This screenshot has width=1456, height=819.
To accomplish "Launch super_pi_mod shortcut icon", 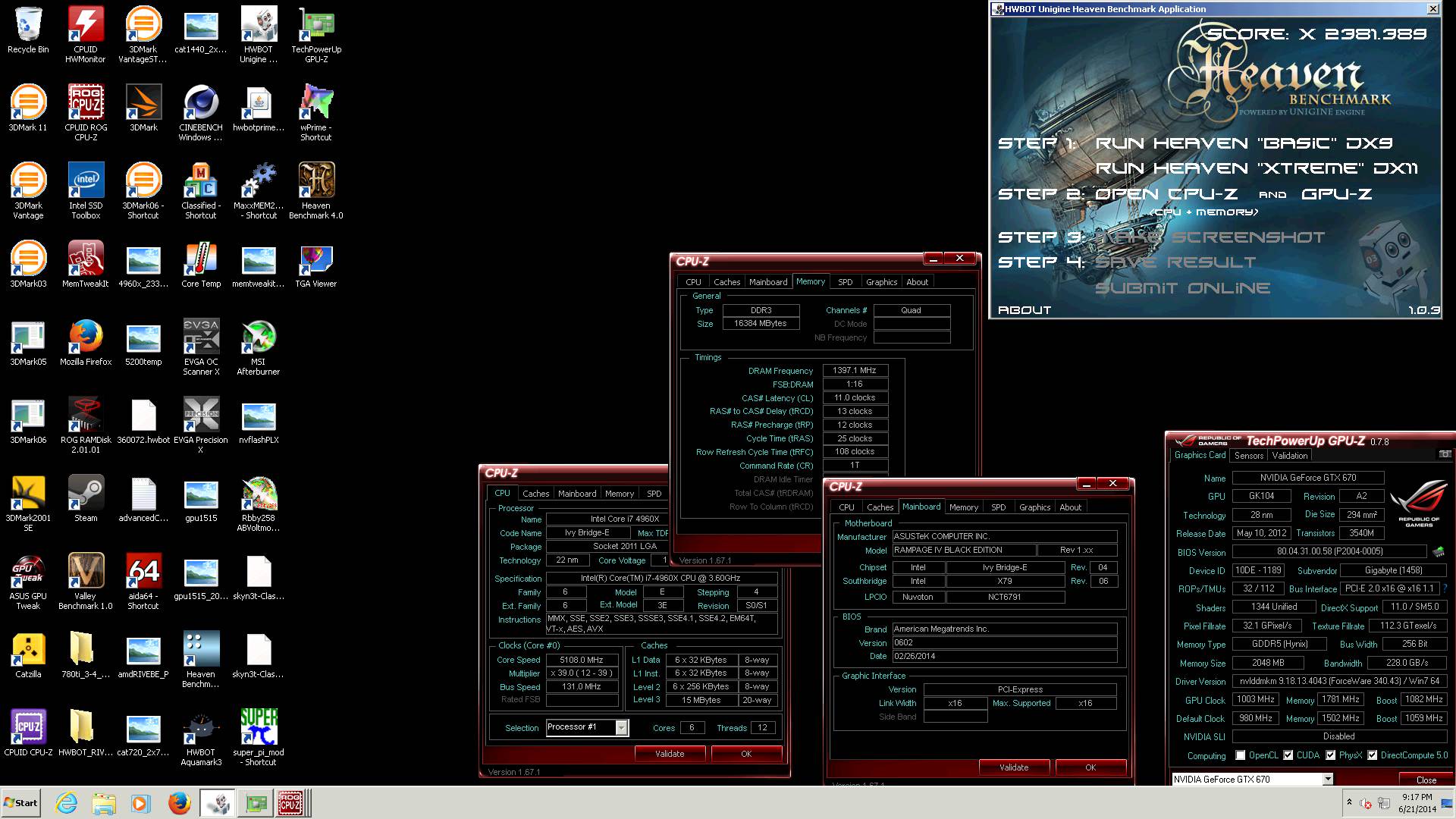I will pyautogui.click(x=259, y=737).
